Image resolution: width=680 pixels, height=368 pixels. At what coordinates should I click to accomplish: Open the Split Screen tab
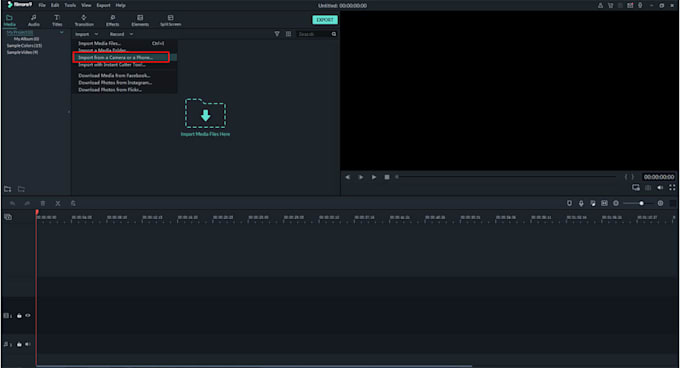click(x=170, y=20)
